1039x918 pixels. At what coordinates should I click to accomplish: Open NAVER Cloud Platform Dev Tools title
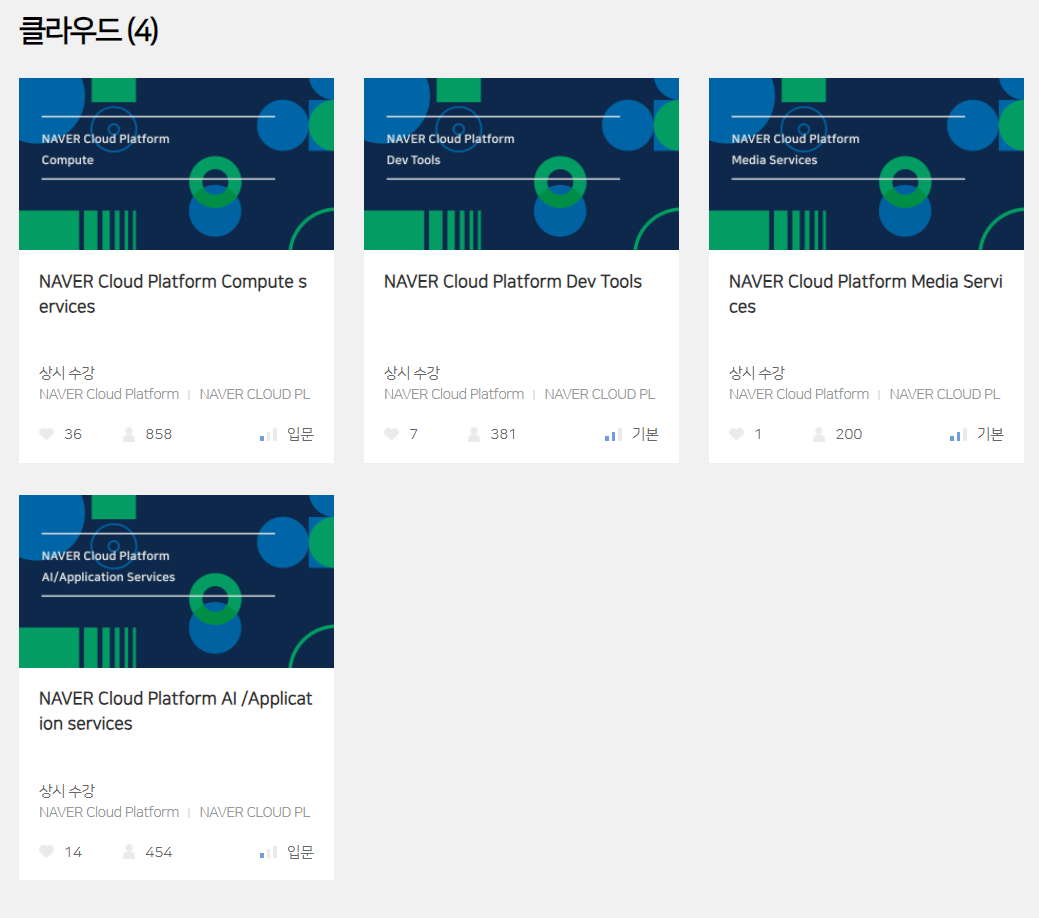pos(513,282)
